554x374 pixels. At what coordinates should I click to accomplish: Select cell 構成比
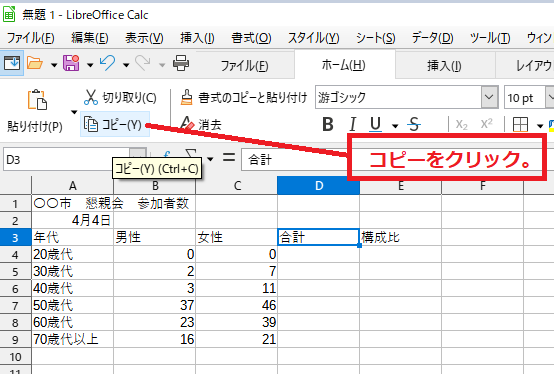400,237
